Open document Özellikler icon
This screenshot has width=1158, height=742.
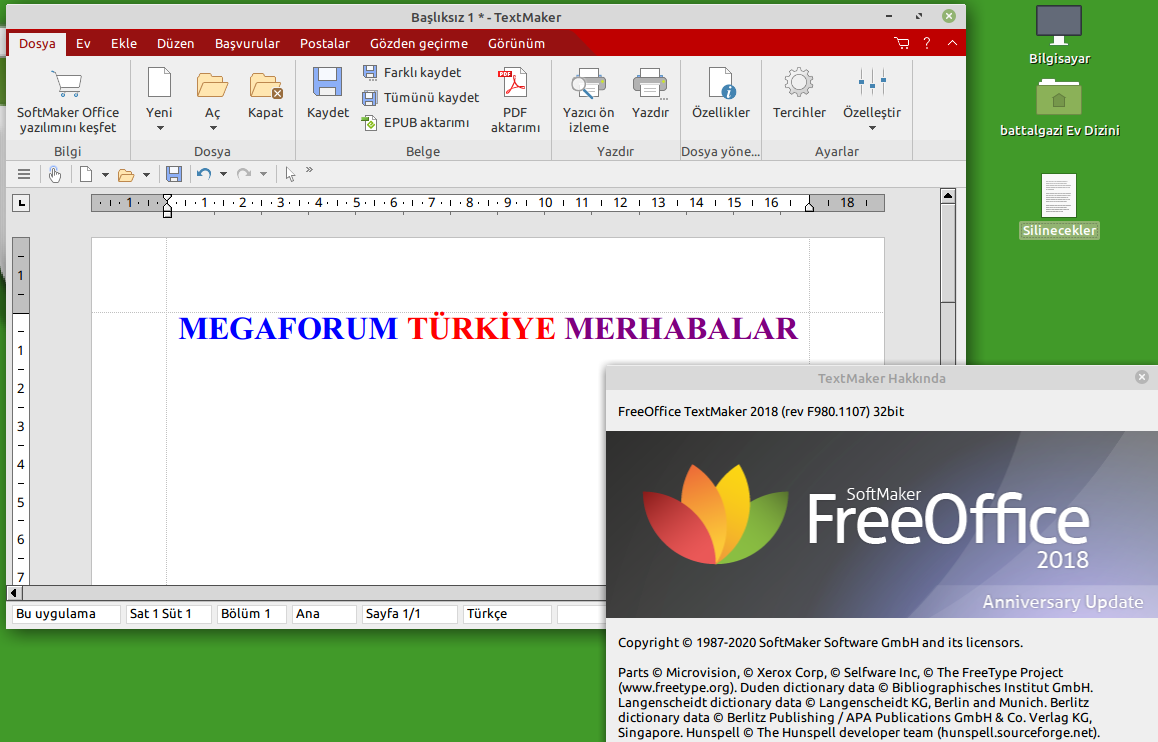(x=721, y=83)
